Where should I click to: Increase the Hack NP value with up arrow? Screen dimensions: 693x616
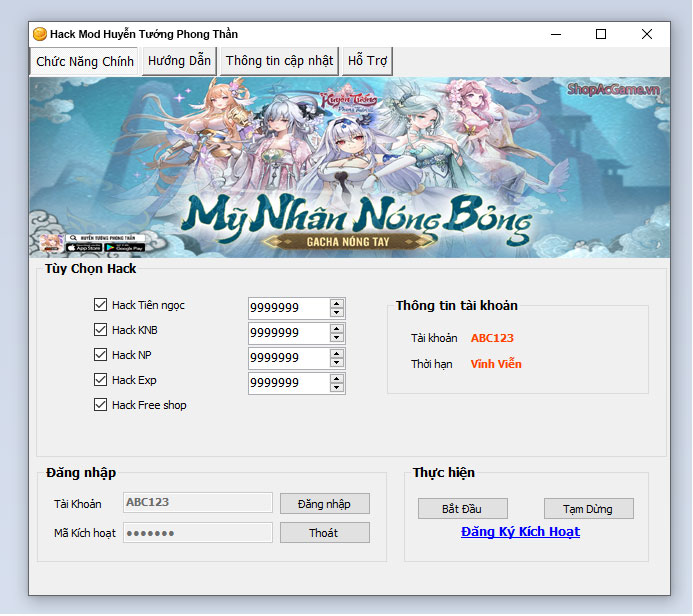point(337,354)
